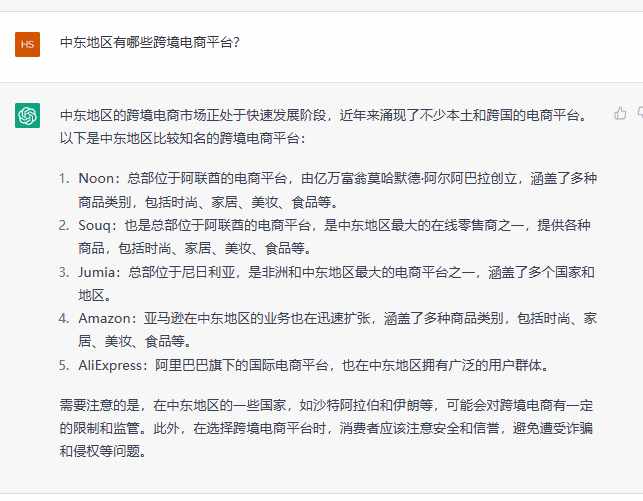Click list number 2 marker
643x501 pixels.
(64, 225)
